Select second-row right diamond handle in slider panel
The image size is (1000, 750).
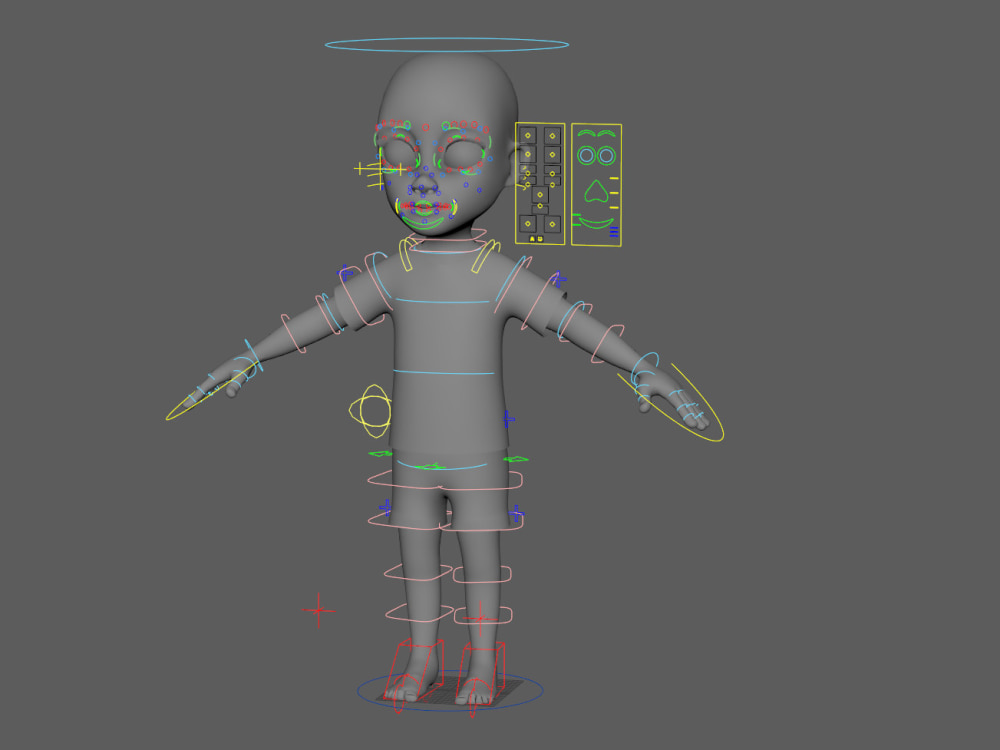pyautogui.click(x=552, y=154)
